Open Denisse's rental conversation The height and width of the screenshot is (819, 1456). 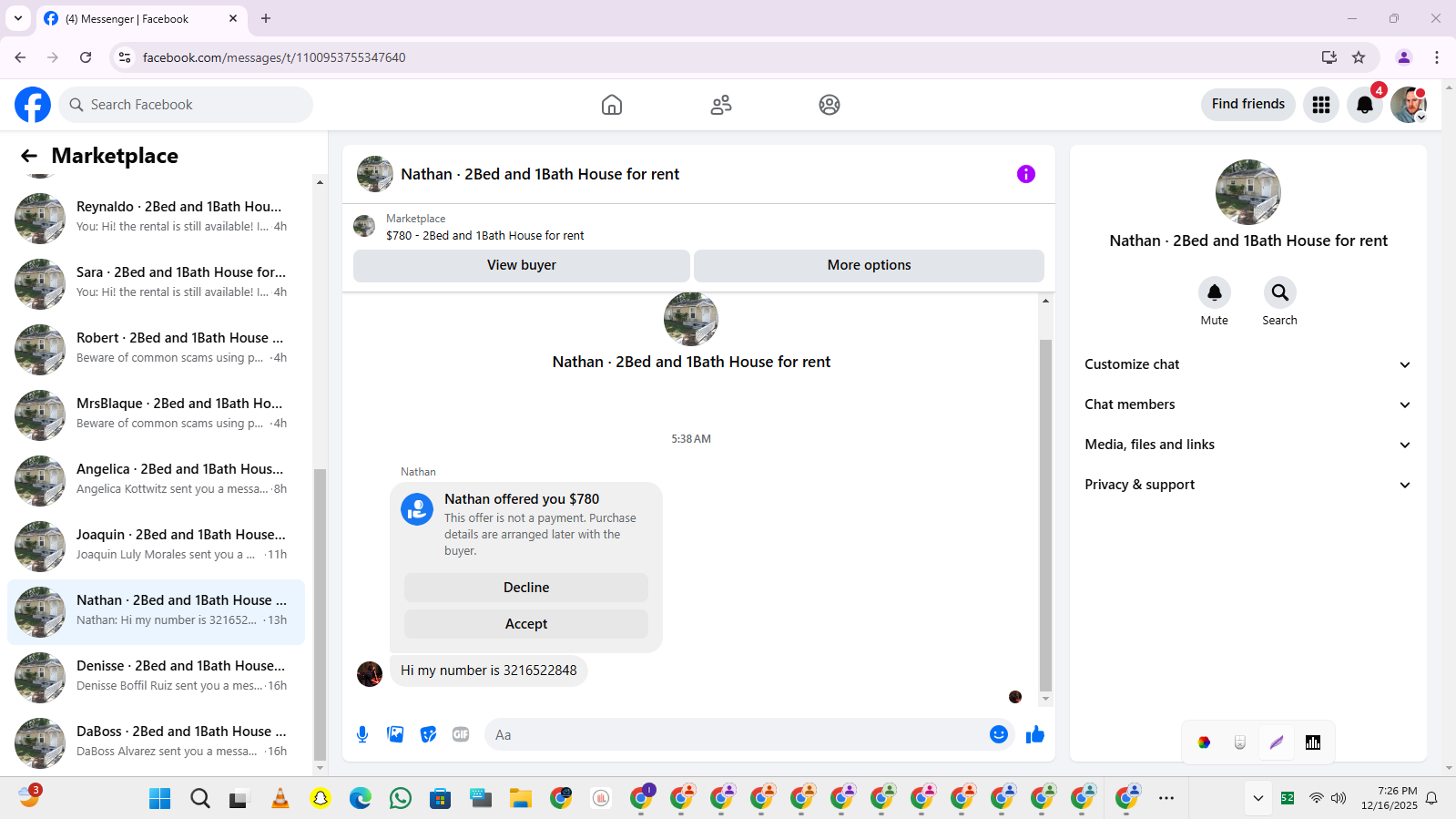pyautogui.click(x=157, y=678)
